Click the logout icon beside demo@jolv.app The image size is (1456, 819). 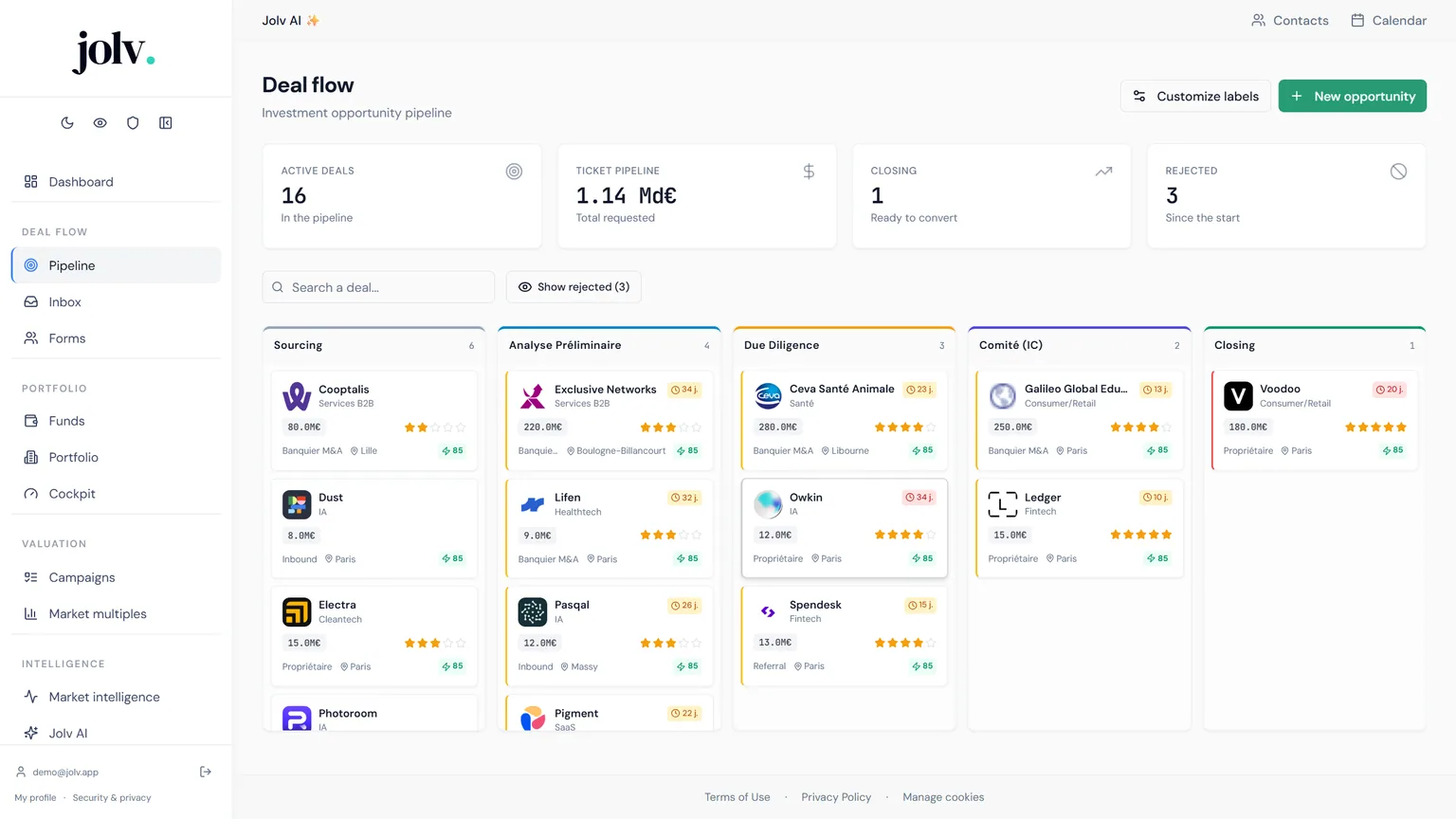tap(206, 772)
